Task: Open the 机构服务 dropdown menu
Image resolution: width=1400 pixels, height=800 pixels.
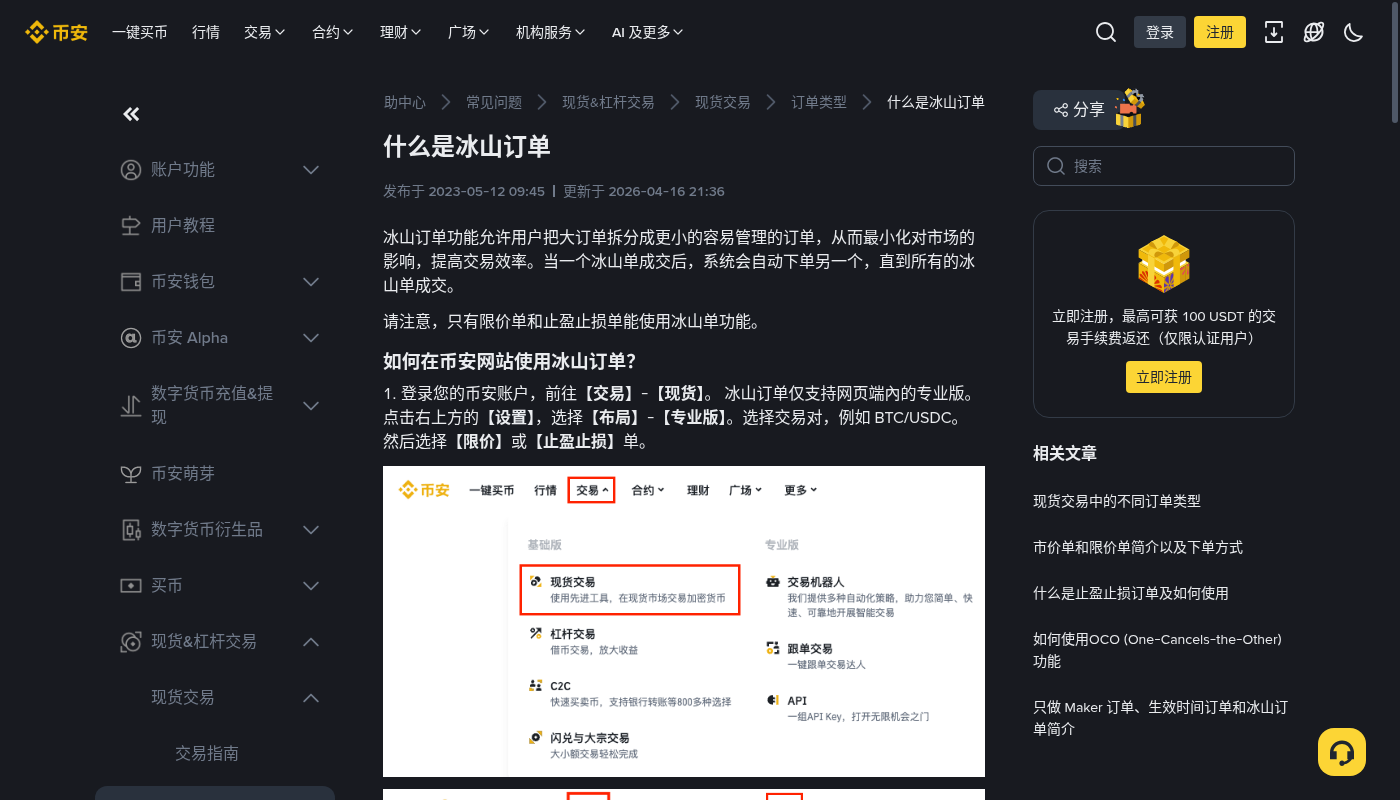Action: (551, 32)
